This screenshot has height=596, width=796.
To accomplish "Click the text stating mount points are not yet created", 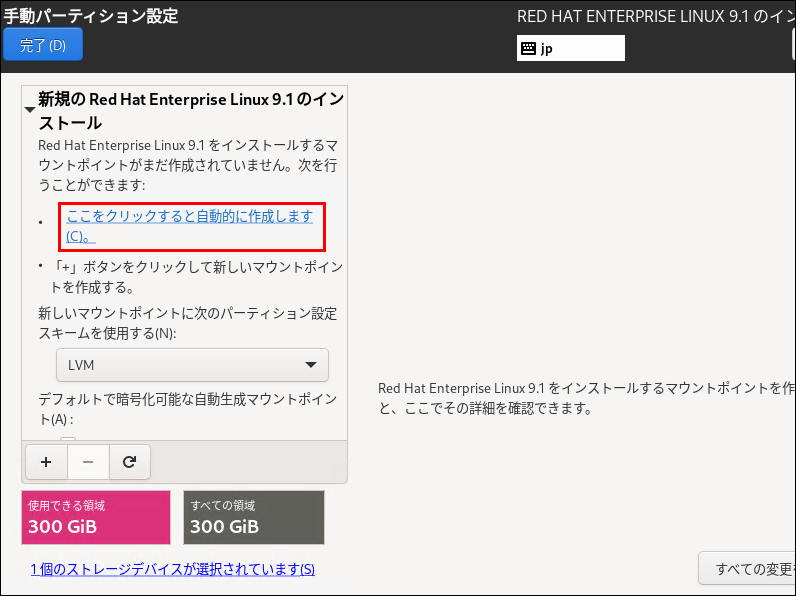I will tap(188, 165).
